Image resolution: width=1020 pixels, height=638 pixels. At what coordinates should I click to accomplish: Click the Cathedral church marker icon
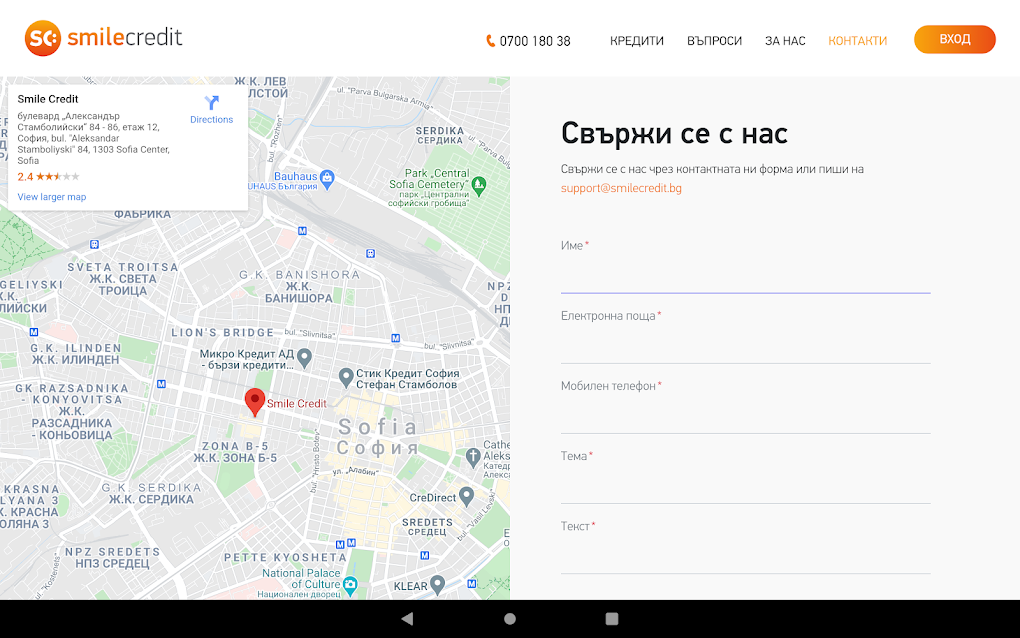pos(473,457)
